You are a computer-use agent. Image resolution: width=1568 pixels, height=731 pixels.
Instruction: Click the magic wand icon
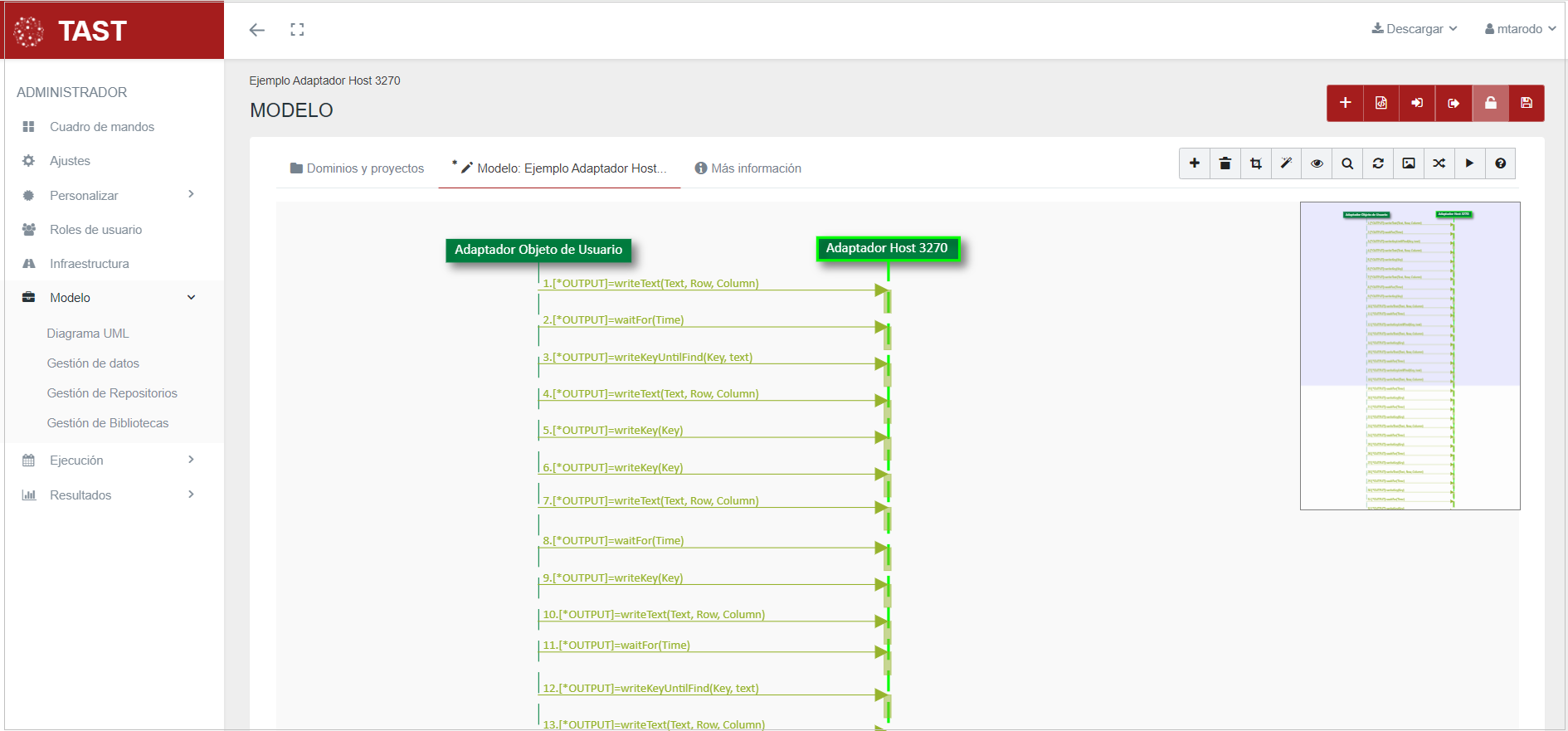click(x=1286, y=163)
